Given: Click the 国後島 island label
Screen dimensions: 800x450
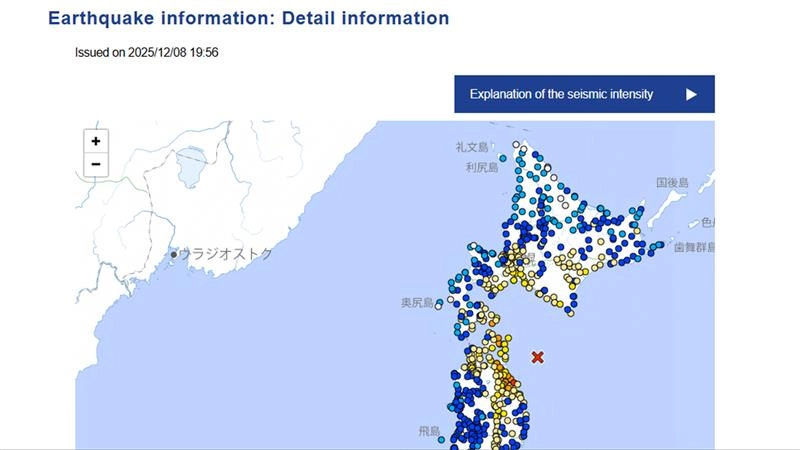Looking at the screenshot, I should coord(672,183).
